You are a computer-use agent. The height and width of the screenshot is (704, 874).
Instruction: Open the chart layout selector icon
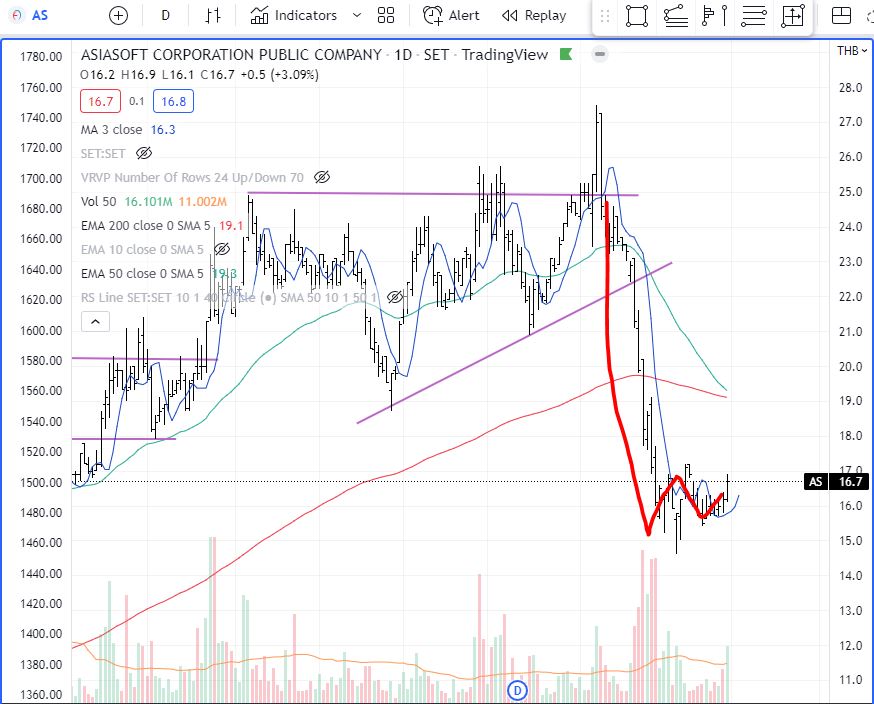click(841, 16)
